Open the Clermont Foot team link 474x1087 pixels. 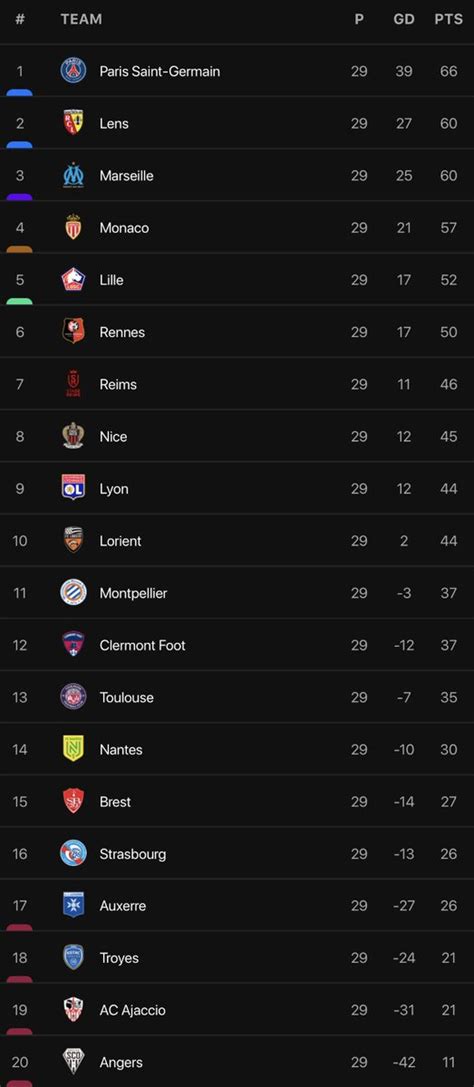click(x=142, y=645)
